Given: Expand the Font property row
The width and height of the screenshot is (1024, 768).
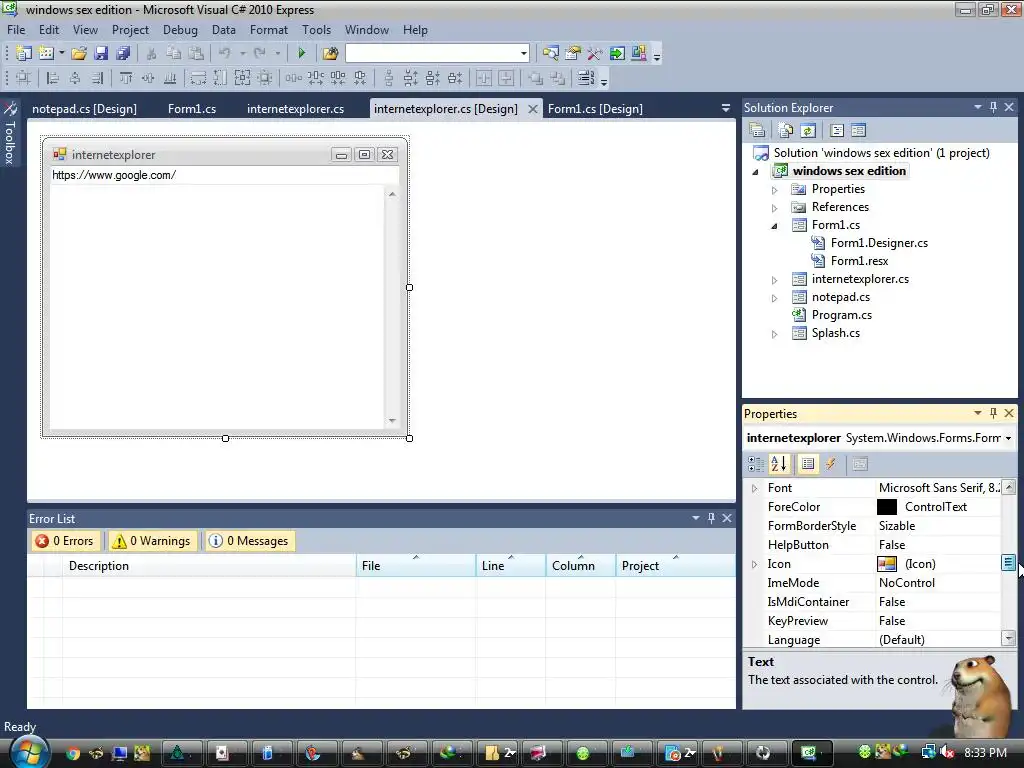Looking at the screenshot, I should pos(755,488).
